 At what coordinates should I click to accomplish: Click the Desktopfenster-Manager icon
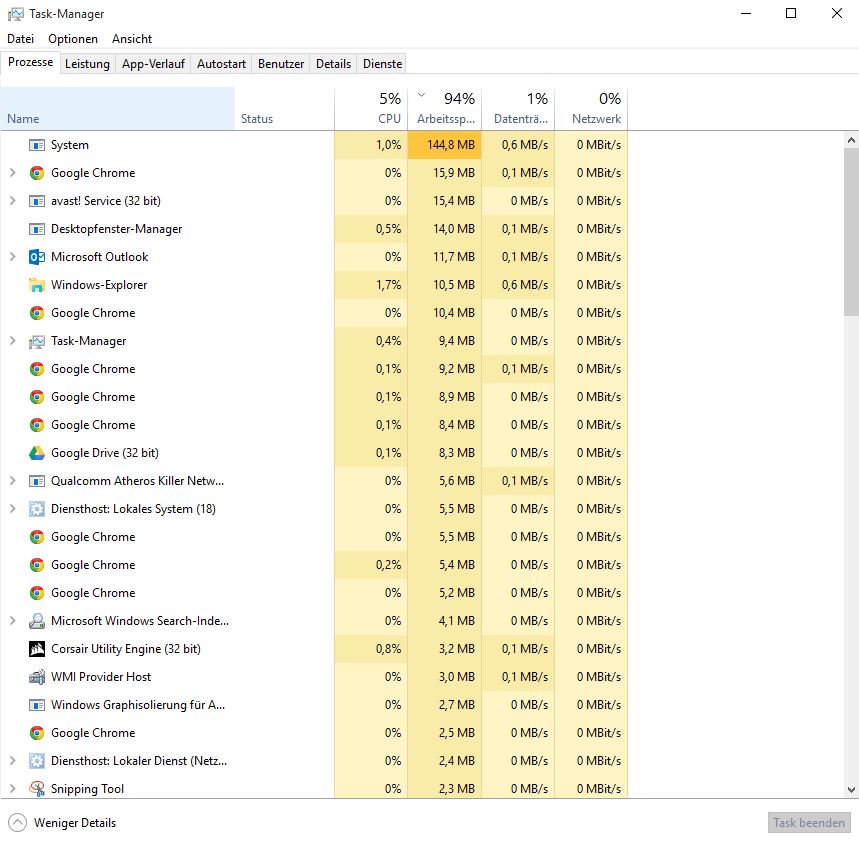pos(37,229)
